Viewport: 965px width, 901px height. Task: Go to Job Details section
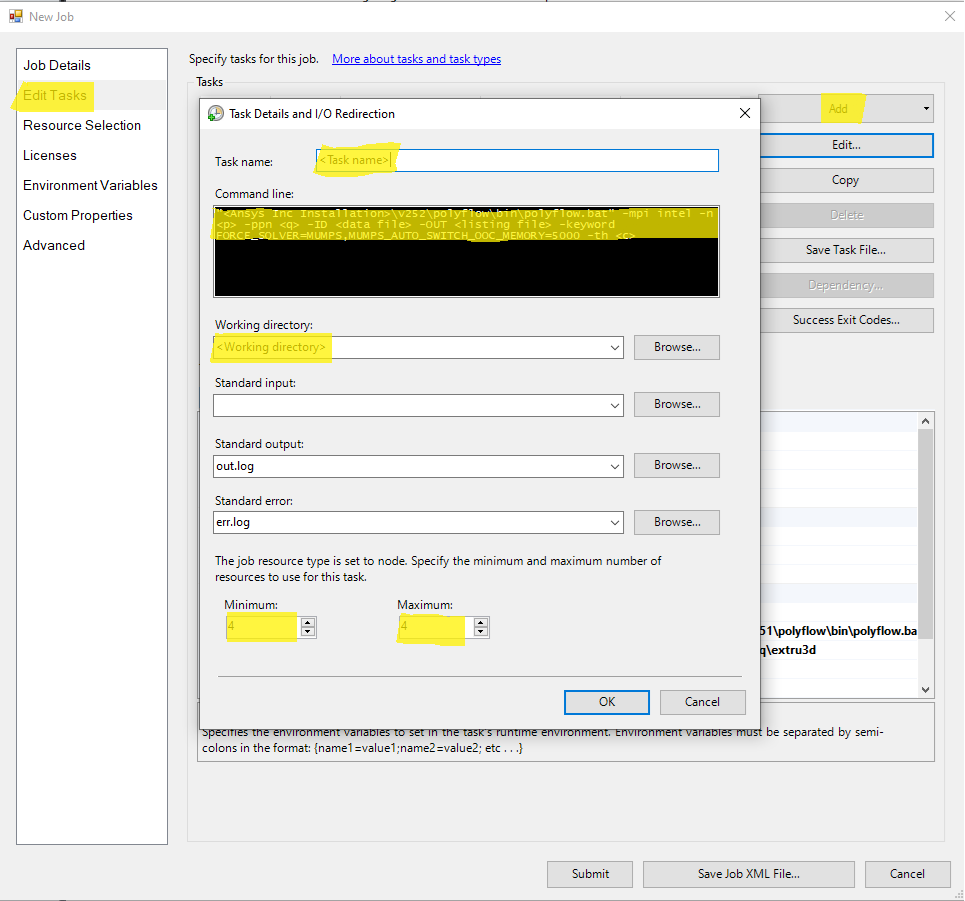pos(57,65)
